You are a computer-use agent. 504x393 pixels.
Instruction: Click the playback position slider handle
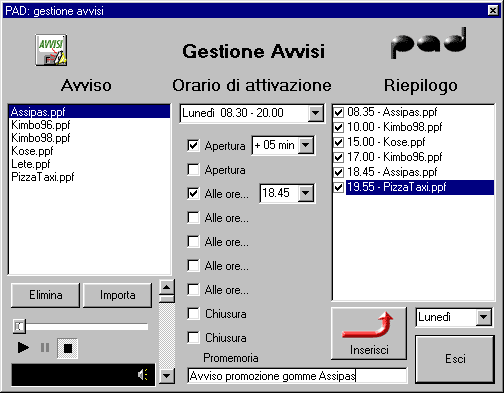[19, 326]
